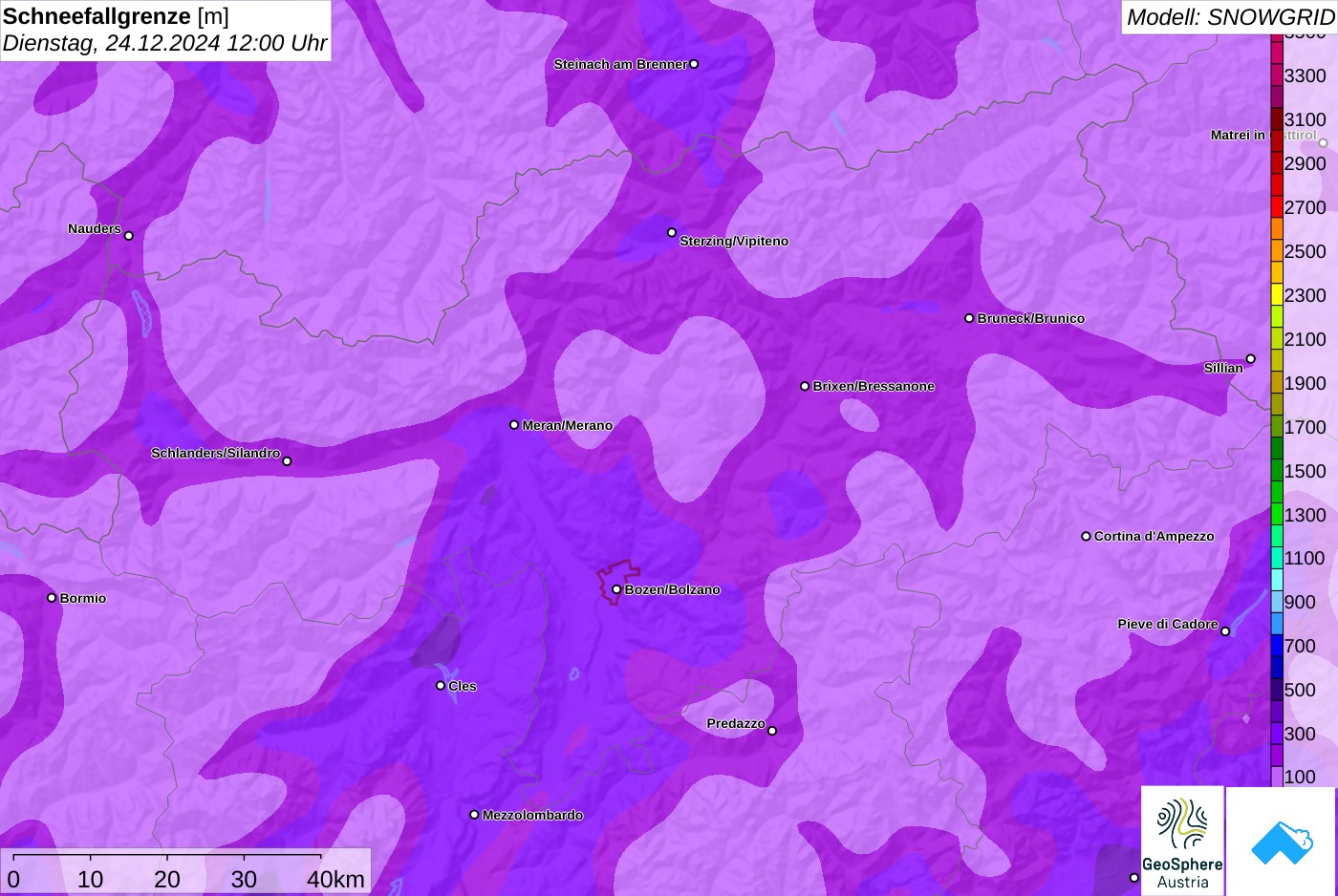Click the Bozen/Bolzano location dot
1338x896 pixels.
616,589
